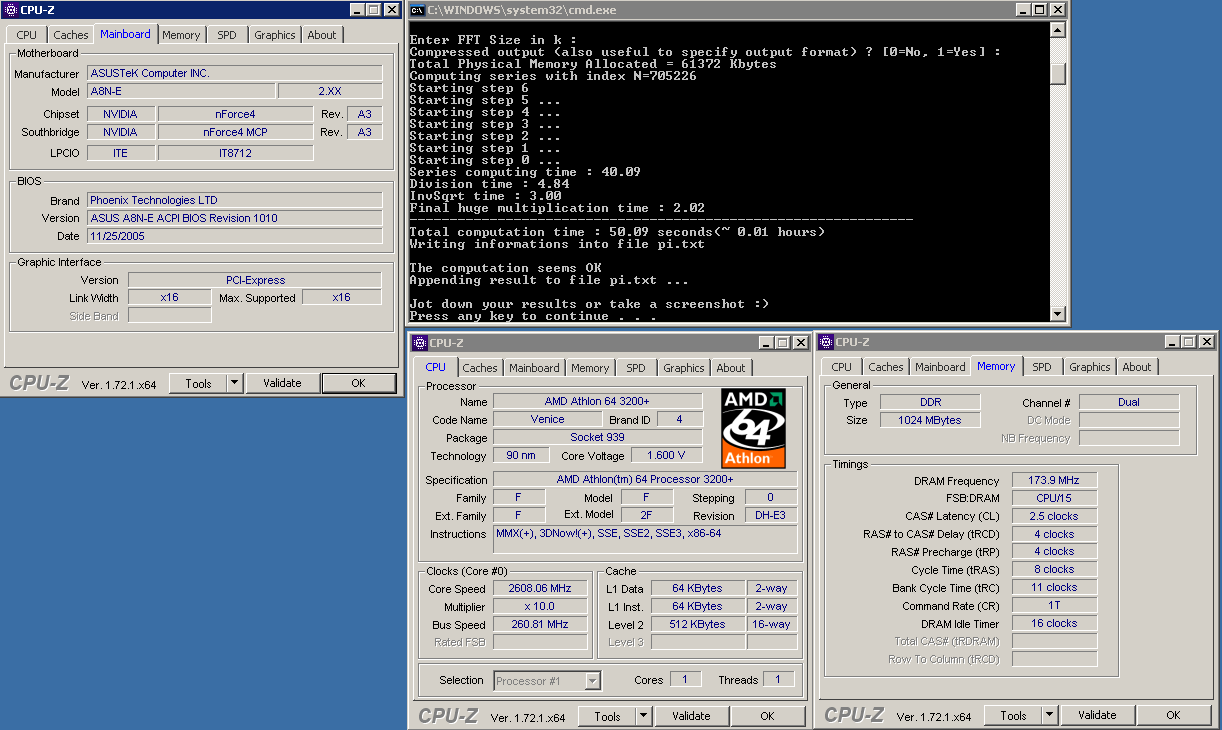Select About tab in CPU window
1222x730 pixels.
731,368
